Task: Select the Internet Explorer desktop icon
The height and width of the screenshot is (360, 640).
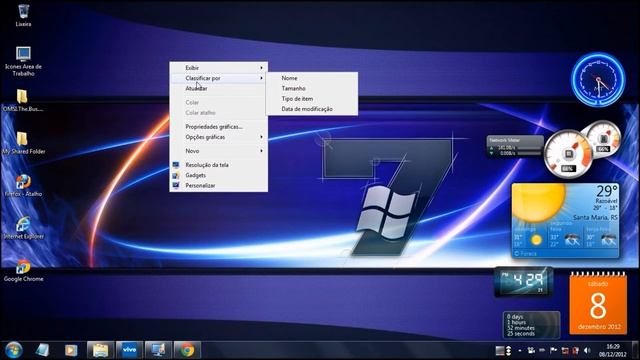Action: pos(23,228)
